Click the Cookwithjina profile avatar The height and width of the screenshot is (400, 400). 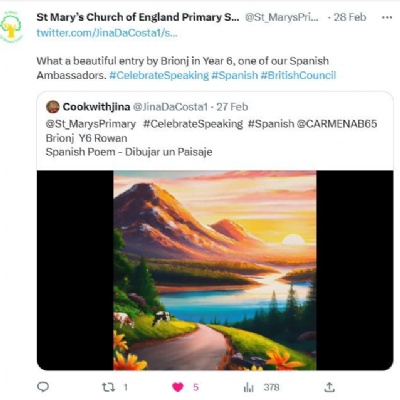click(x=53, y=107)
